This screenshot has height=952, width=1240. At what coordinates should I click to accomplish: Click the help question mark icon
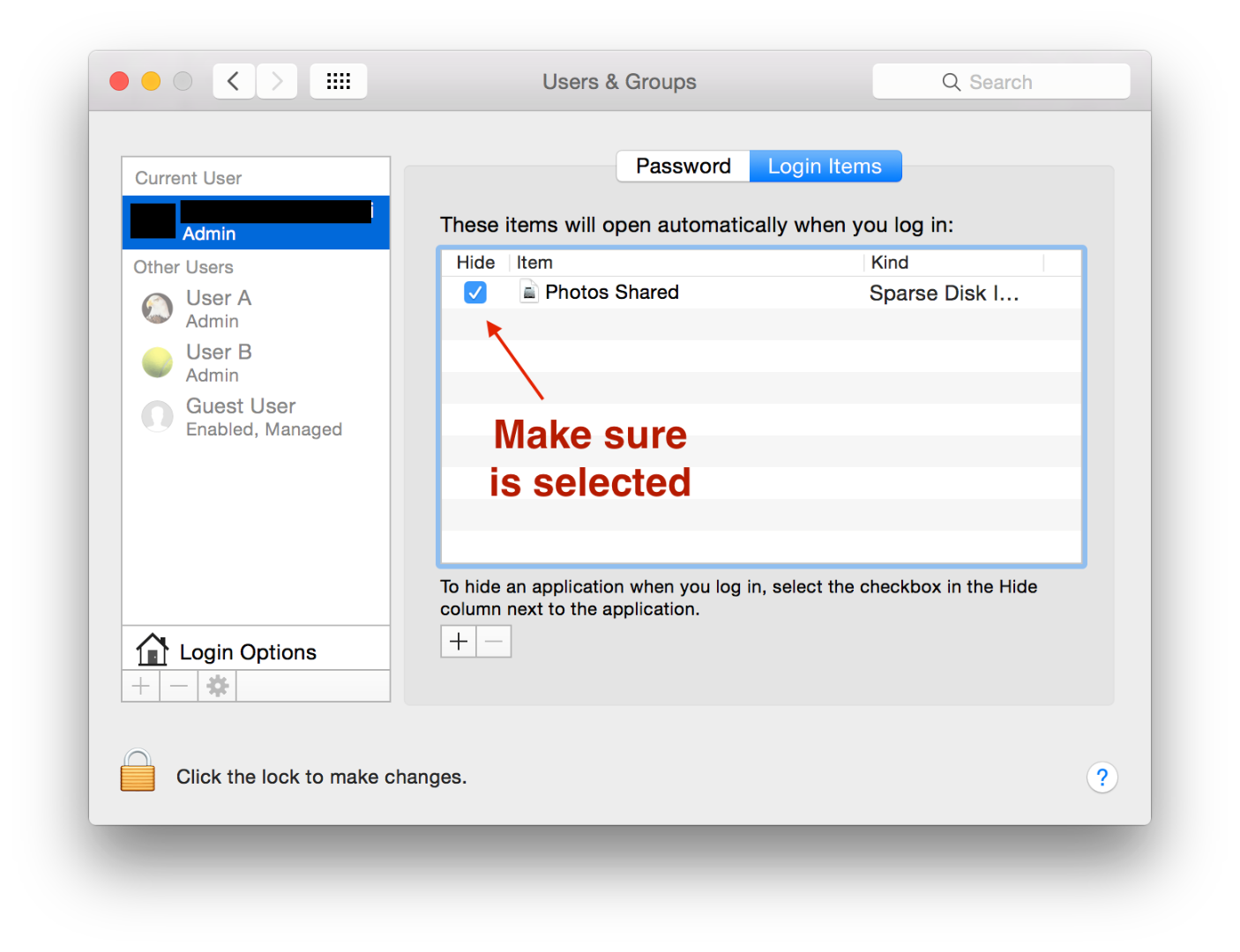[1102, 777]
